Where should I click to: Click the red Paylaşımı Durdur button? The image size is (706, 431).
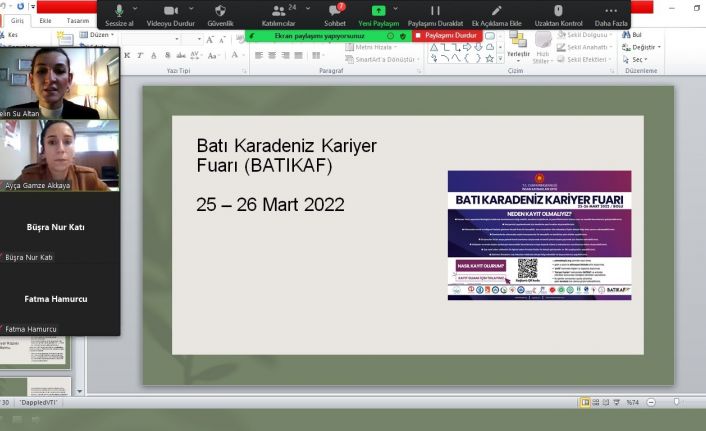[448, 35]
